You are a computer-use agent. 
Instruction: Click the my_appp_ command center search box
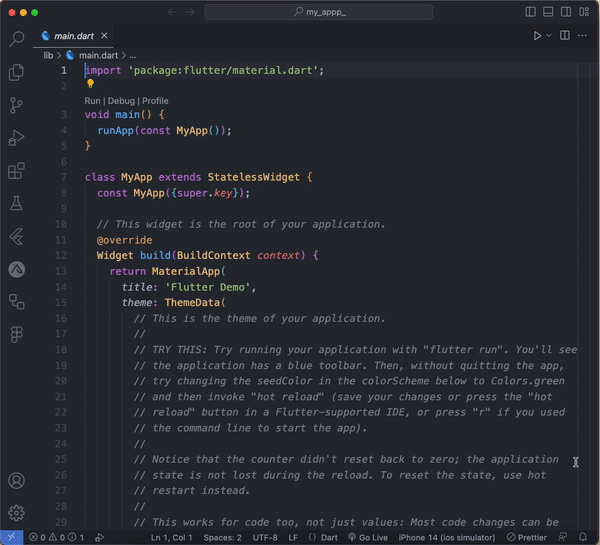[319, 12]
